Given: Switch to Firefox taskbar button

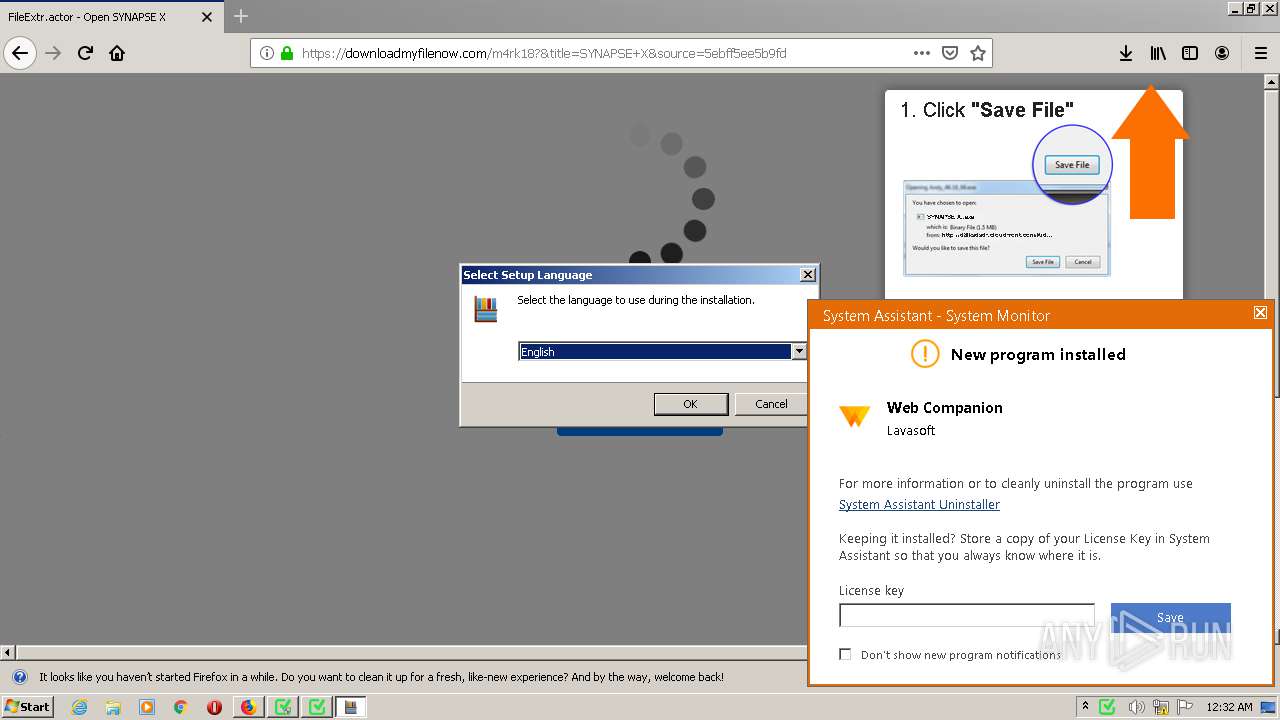Looking at the screenshot, I should pos(249,707).
